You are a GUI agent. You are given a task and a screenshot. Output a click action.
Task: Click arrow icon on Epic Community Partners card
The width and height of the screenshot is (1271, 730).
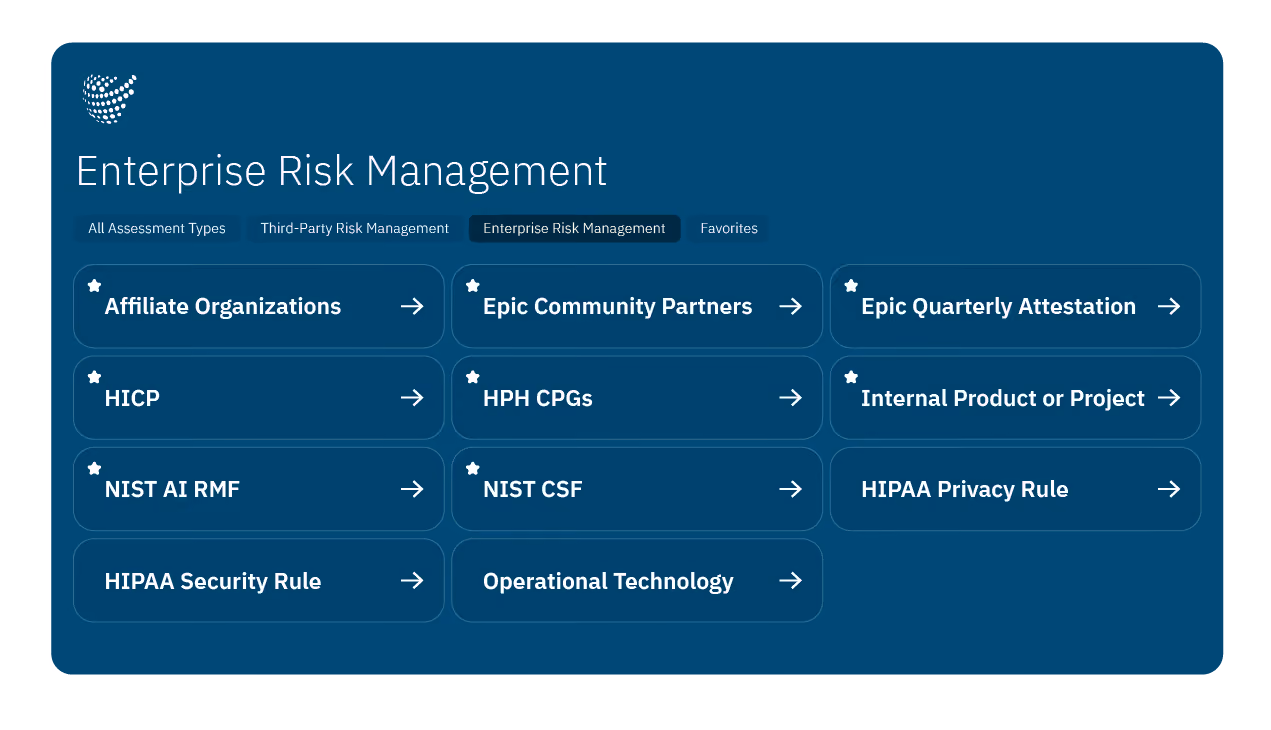click(790, 306)
